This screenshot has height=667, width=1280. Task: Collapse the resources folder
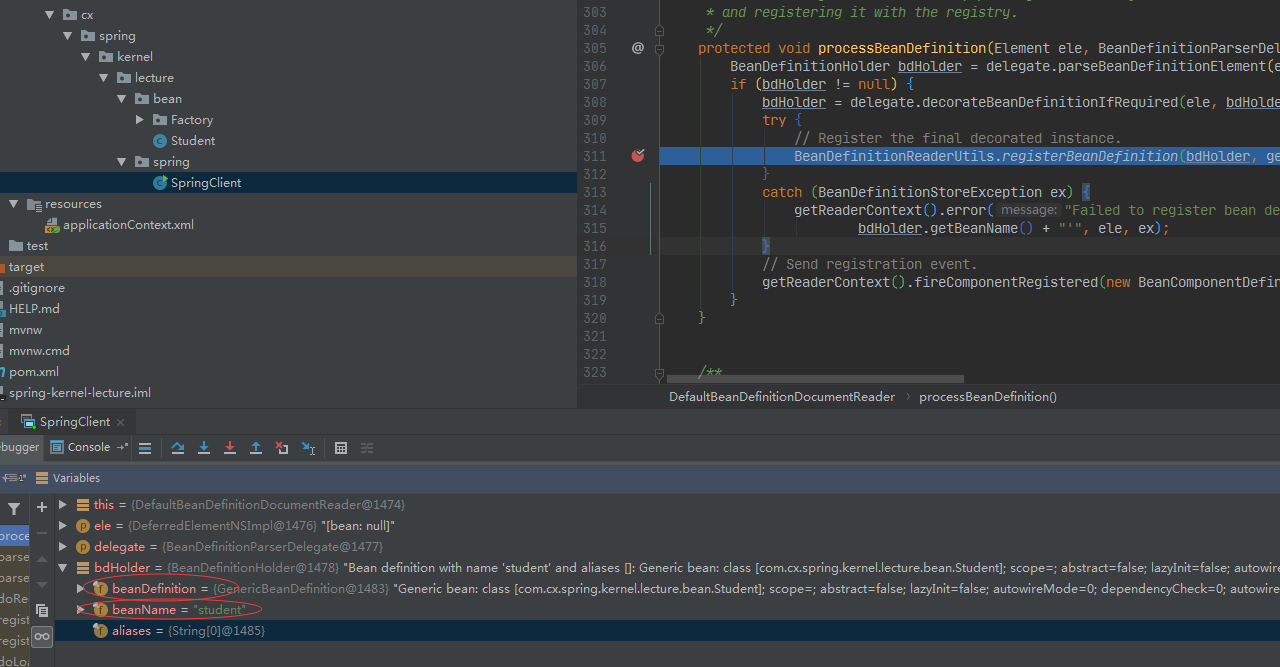point(14,204)
